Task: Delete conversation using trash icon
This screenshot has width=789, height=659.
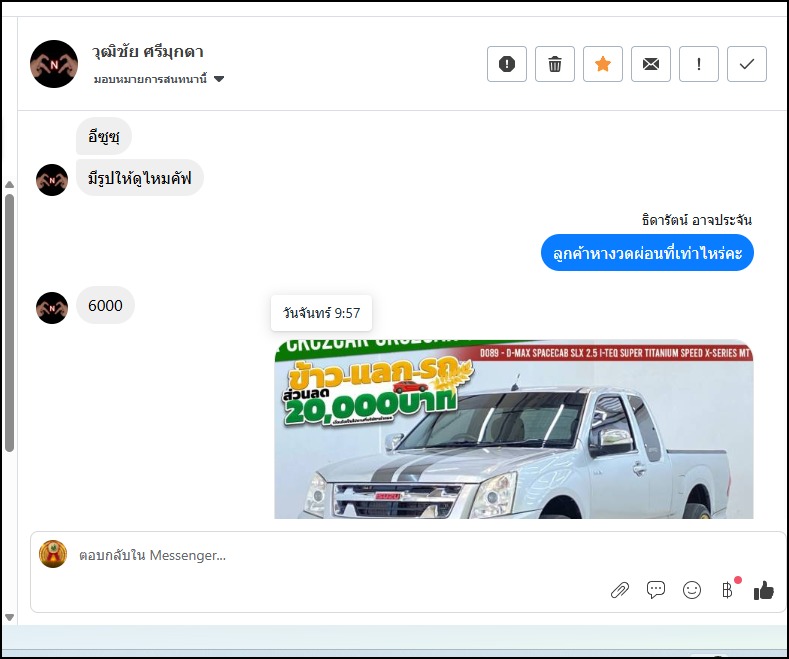Action: pos(555,64)
